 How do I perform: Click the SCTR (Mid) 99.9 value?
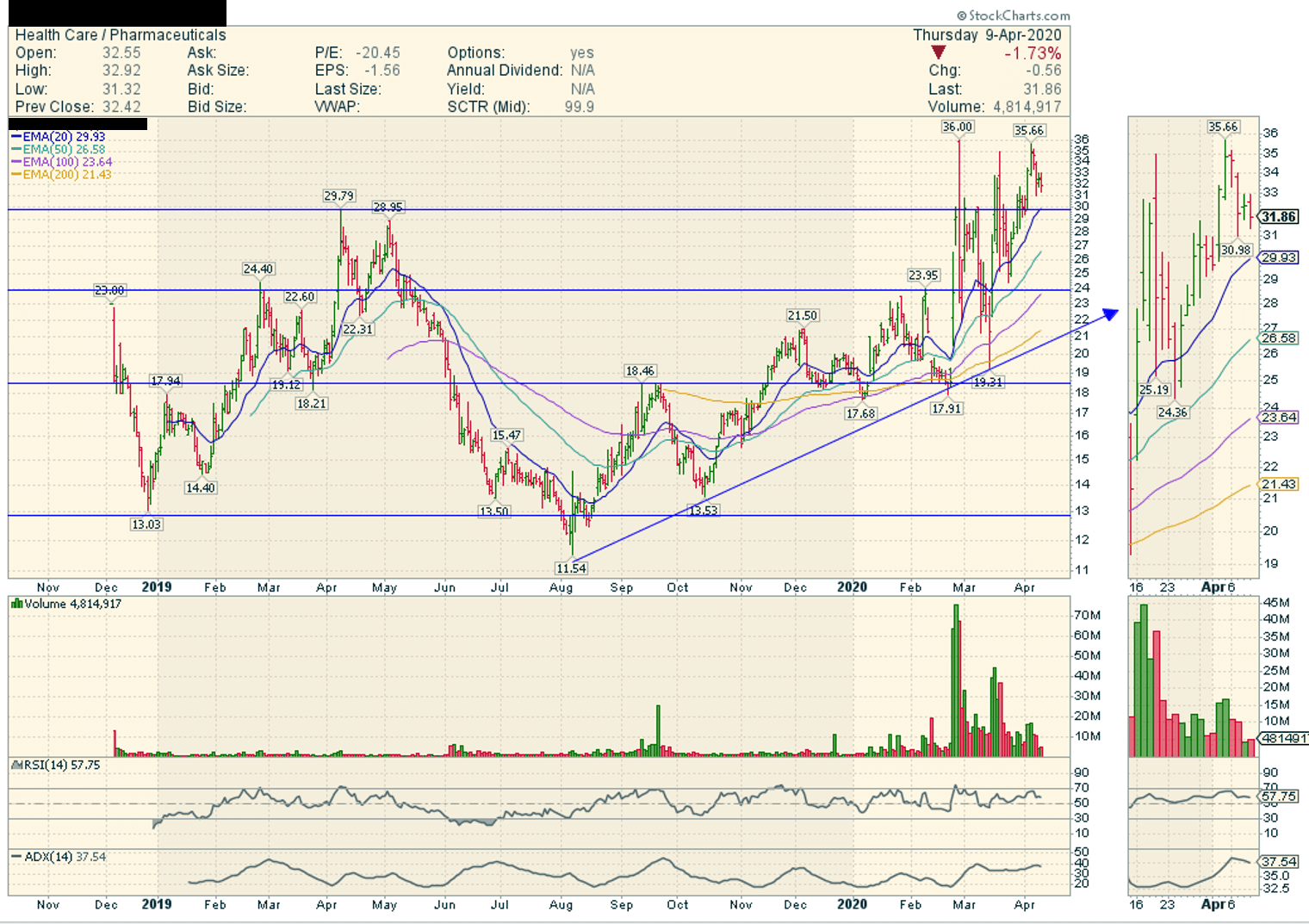pos(579,107)
